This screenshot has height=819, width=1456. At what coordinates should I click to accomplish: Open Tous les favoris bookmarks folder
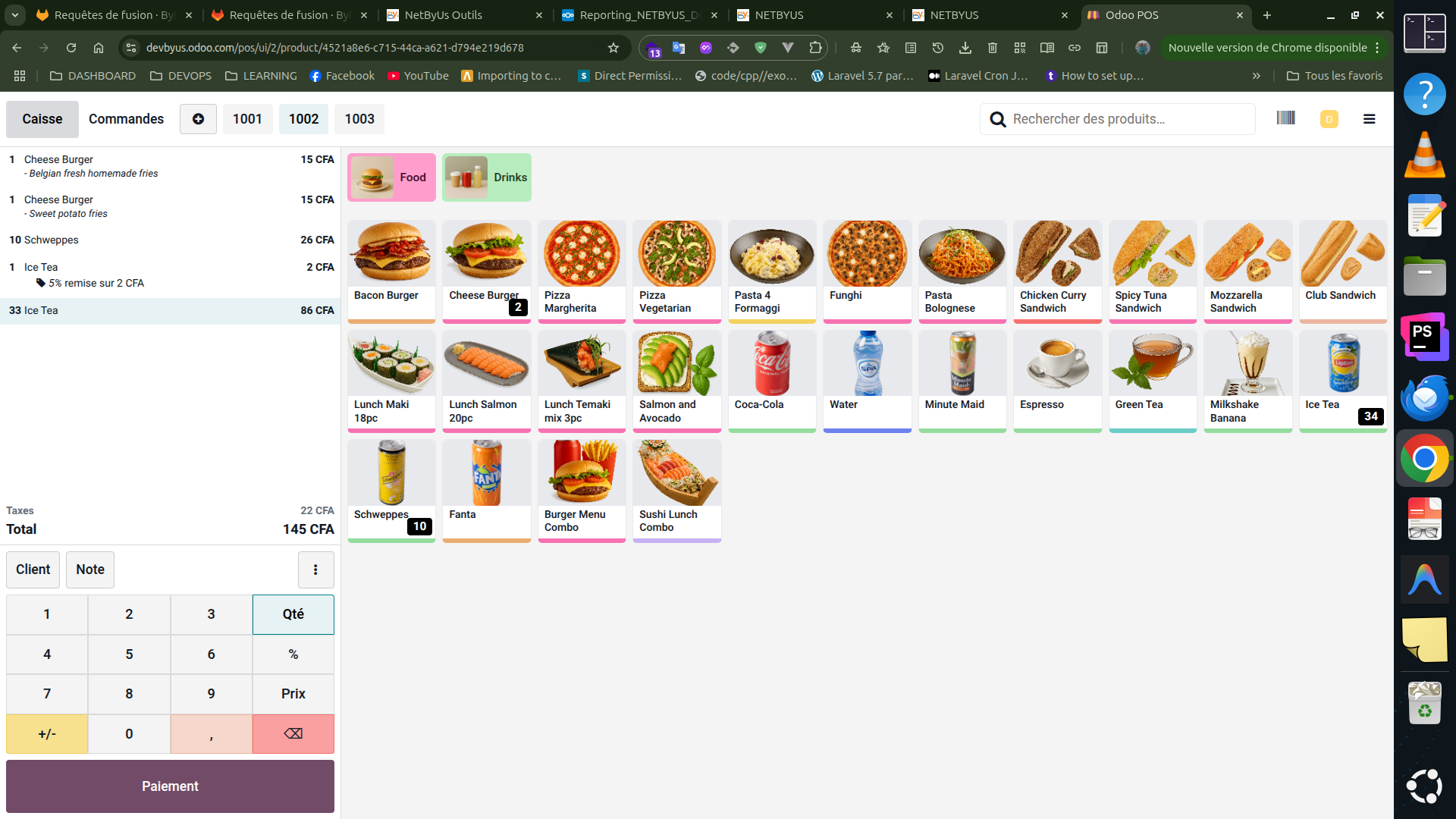[1335, 76]
